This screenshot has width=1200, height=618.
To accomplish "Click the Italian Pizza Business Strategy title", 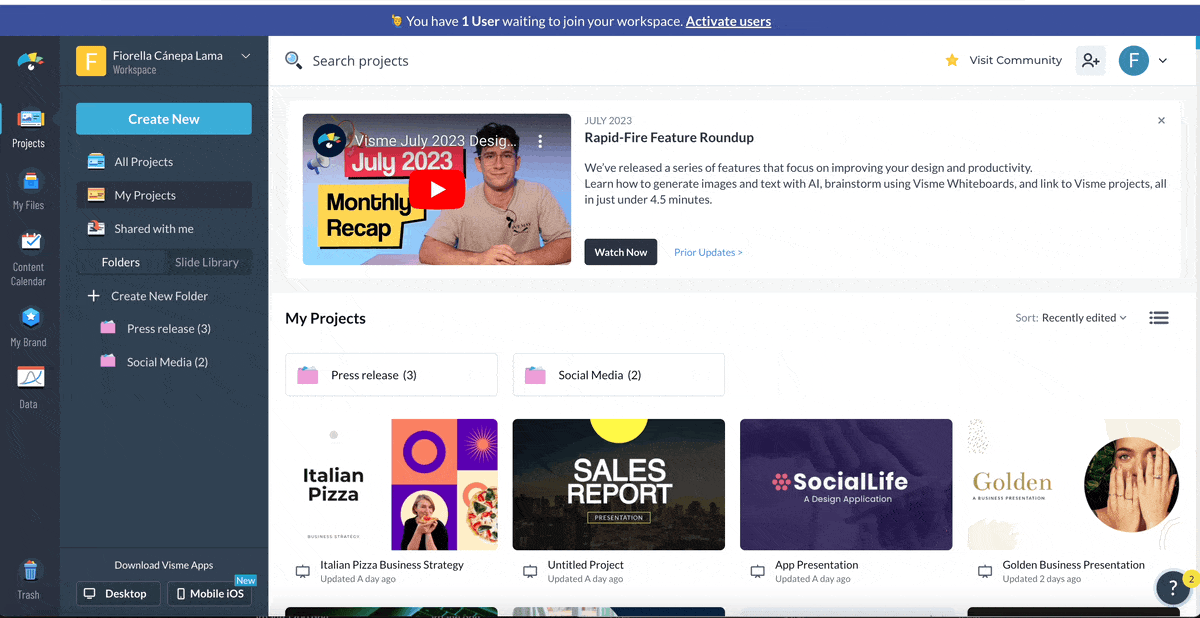I will coord(392,565).
